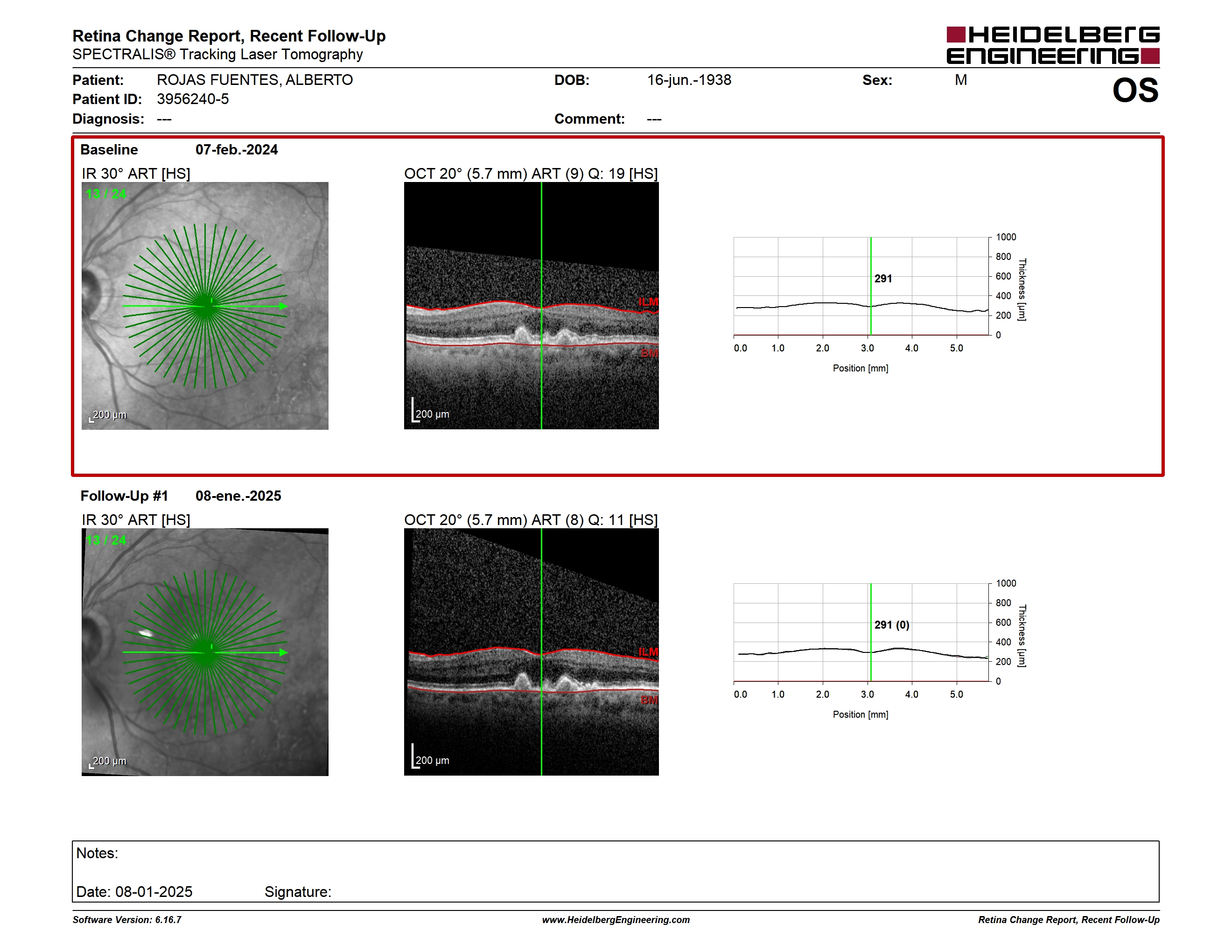Open the www.HeidelbergEngineering.com link
The height and width of the screenshot is (952, 1232).
616,920
